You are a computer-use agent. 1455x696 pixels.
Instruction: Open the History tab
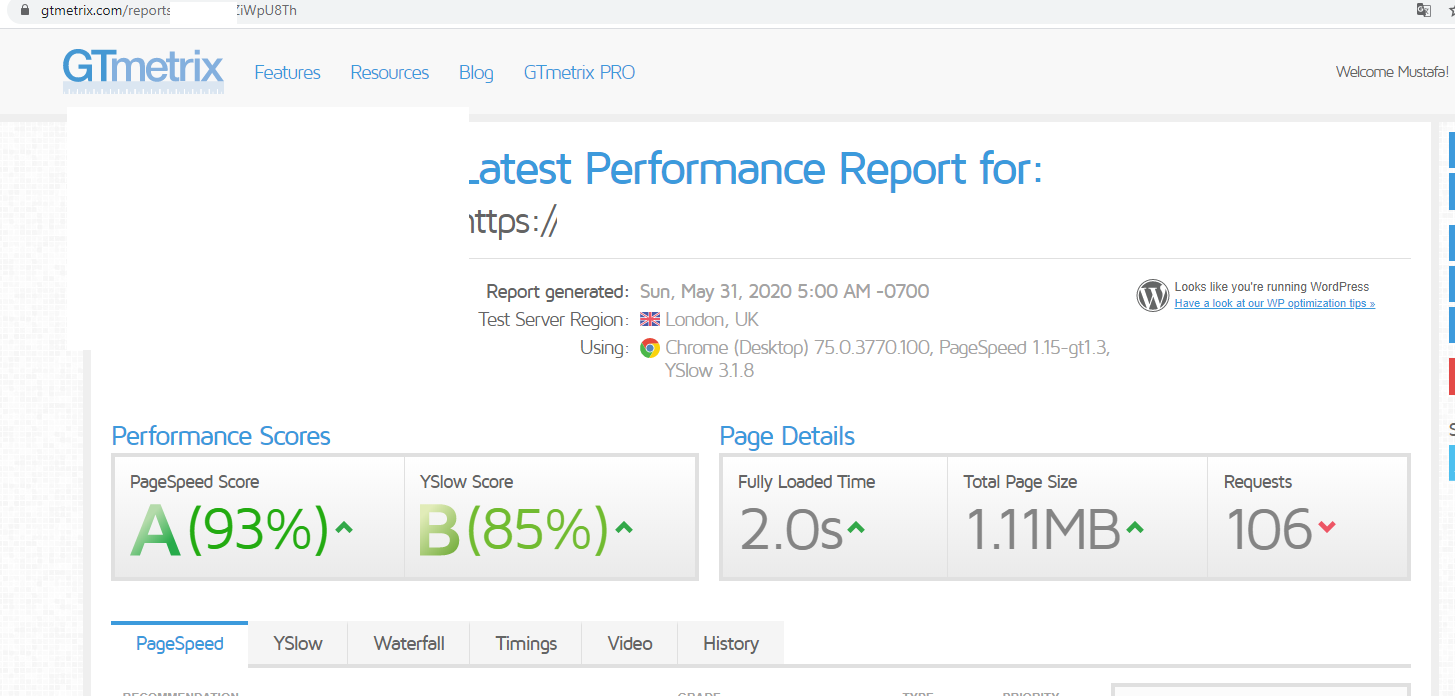(731, 643)
